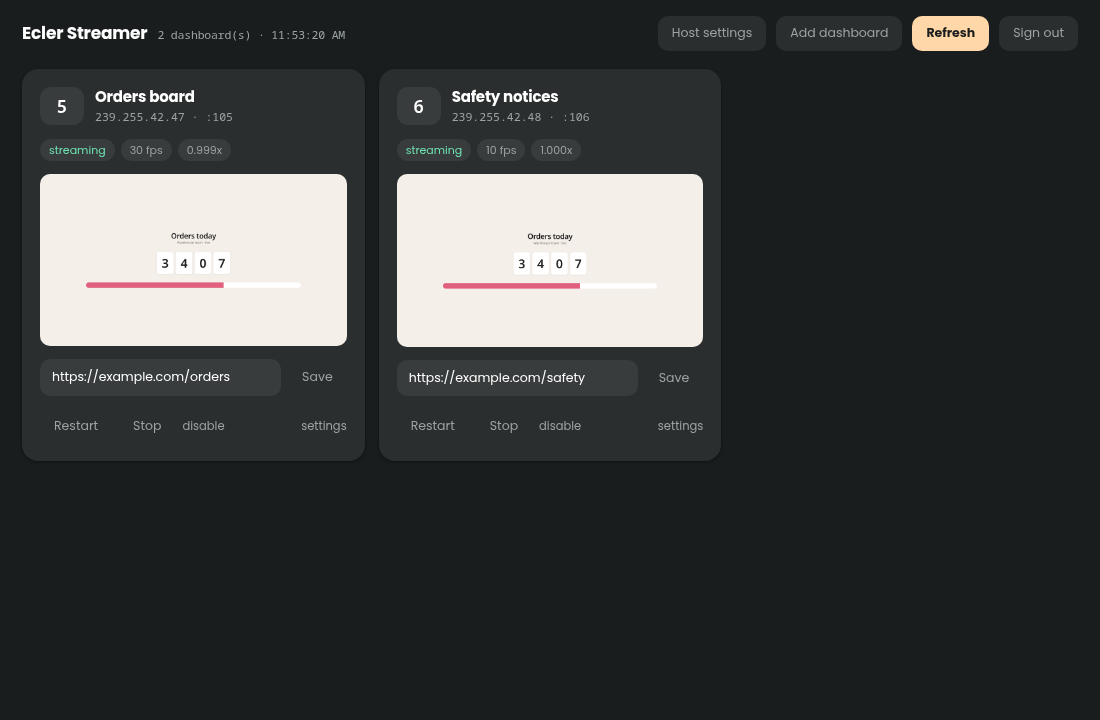Save the Orders board URL
The width and height of the screenshot is (1100, 720).
(317, 377)
